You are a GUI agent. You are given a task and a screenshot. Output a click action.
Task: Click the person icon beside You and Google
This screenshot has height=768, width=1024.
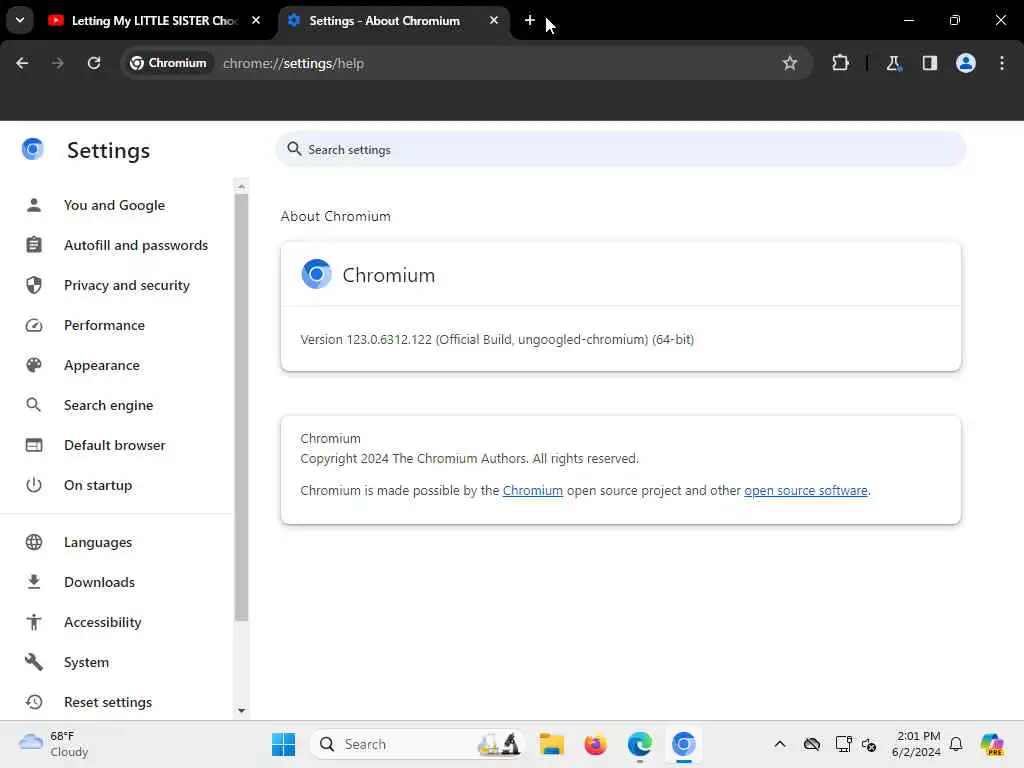point(34,205)
